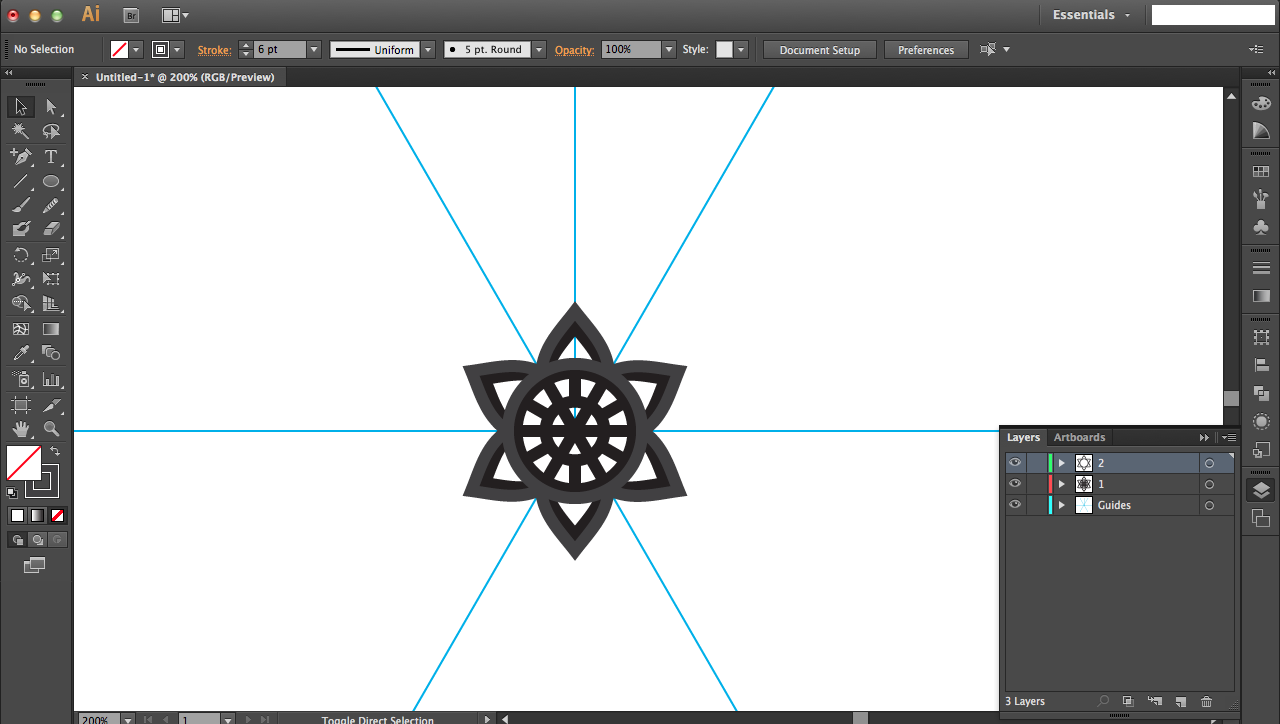Select the Eraser tool

[x=51, y=229]
